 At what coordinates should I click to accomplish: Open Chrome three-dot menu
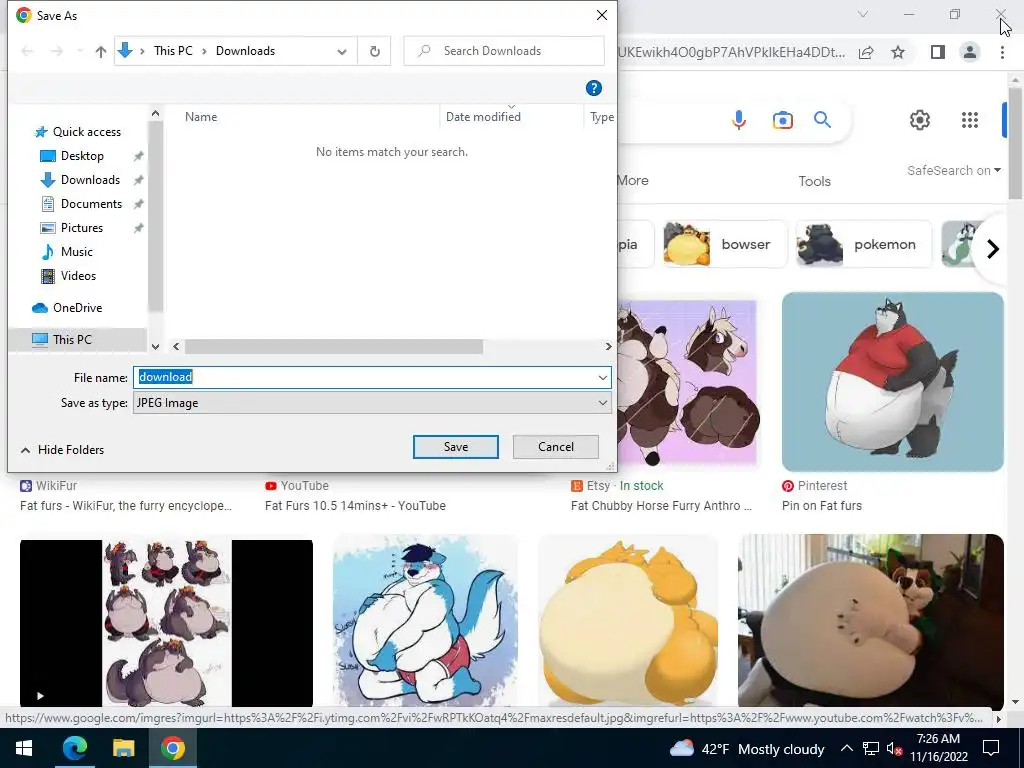pyautogui.click(x=1002, y=52)
